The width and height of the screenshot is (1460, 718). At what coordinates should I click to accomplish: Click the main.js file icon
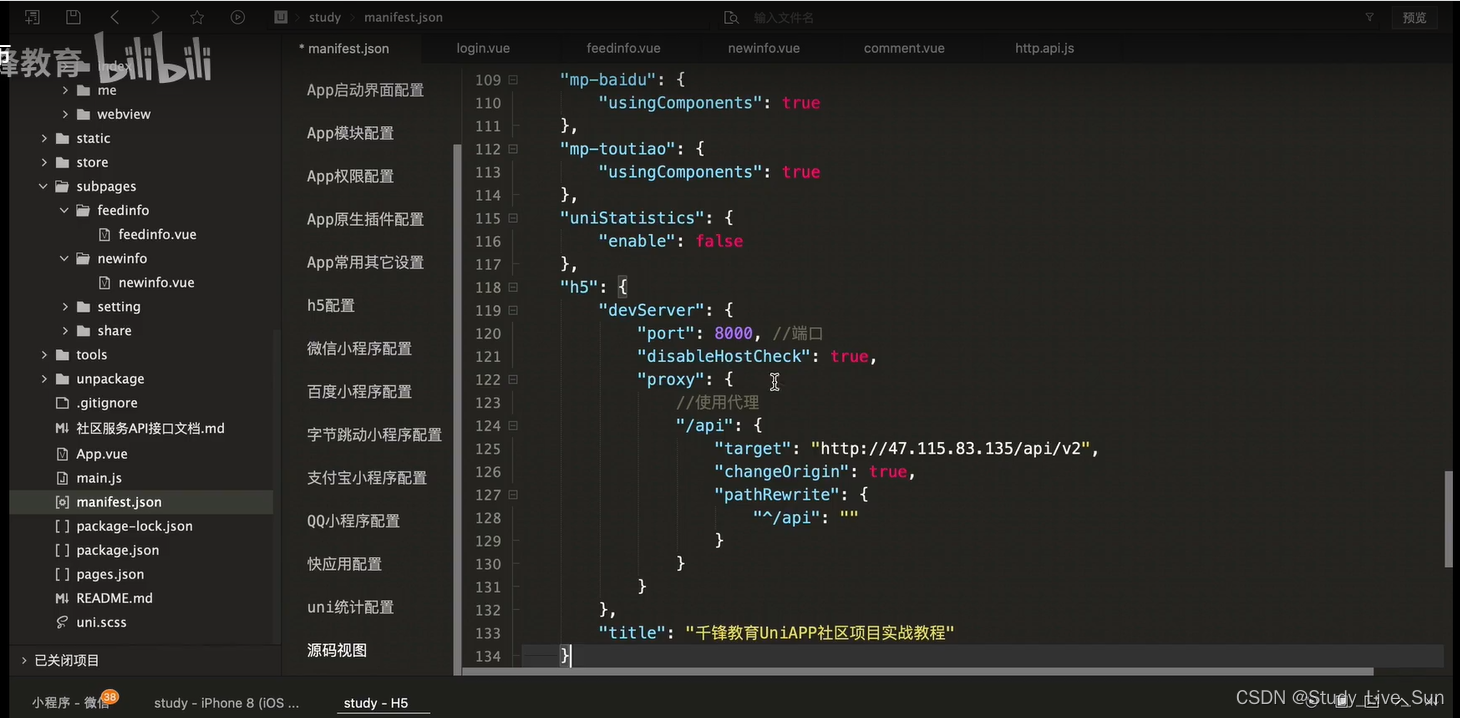click(62, 478)
